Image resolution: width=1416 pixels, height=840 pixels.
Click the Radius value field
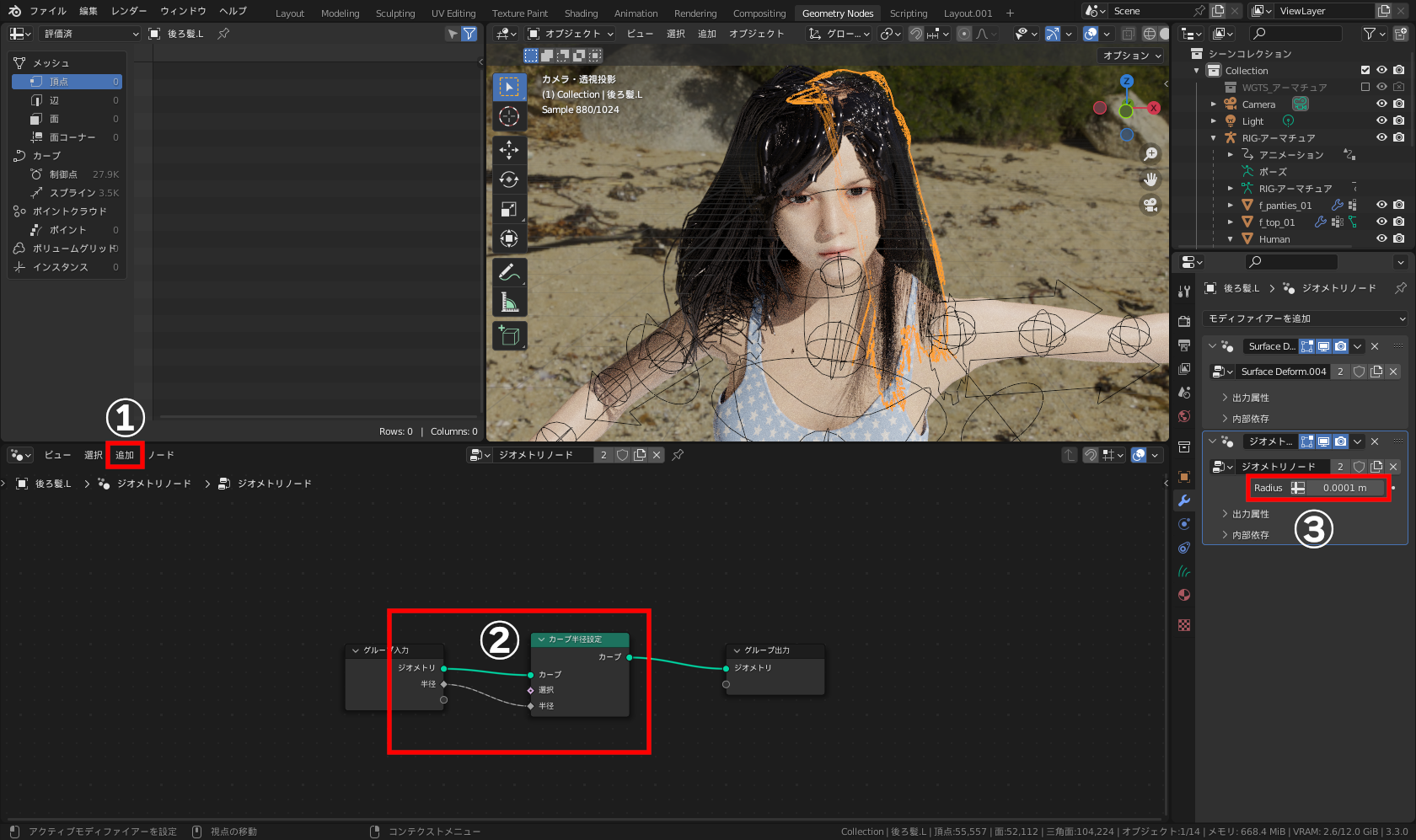click(1344, 488)
